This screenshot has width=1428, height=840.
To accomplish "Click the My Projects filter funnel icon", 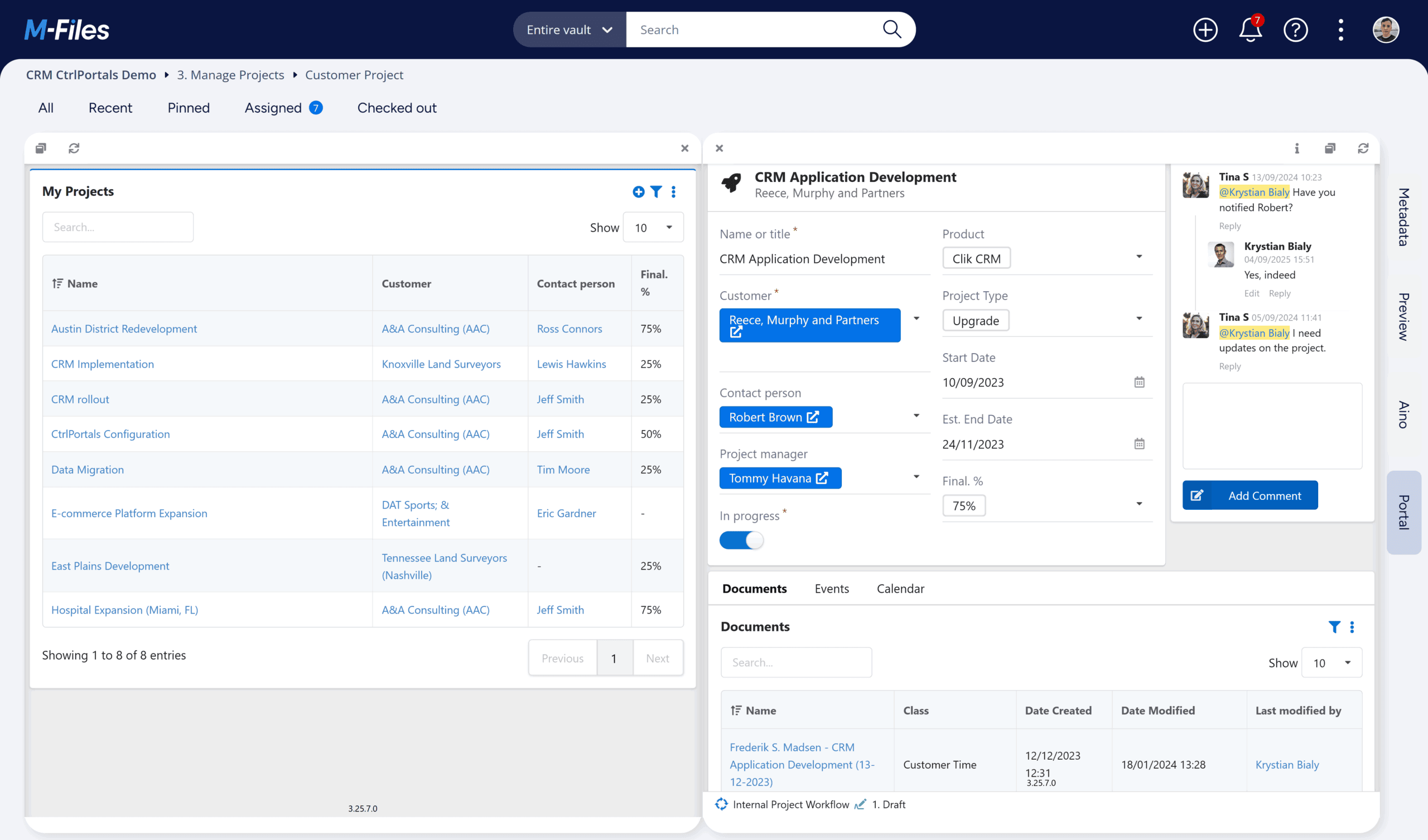I will tap(655, 191).
